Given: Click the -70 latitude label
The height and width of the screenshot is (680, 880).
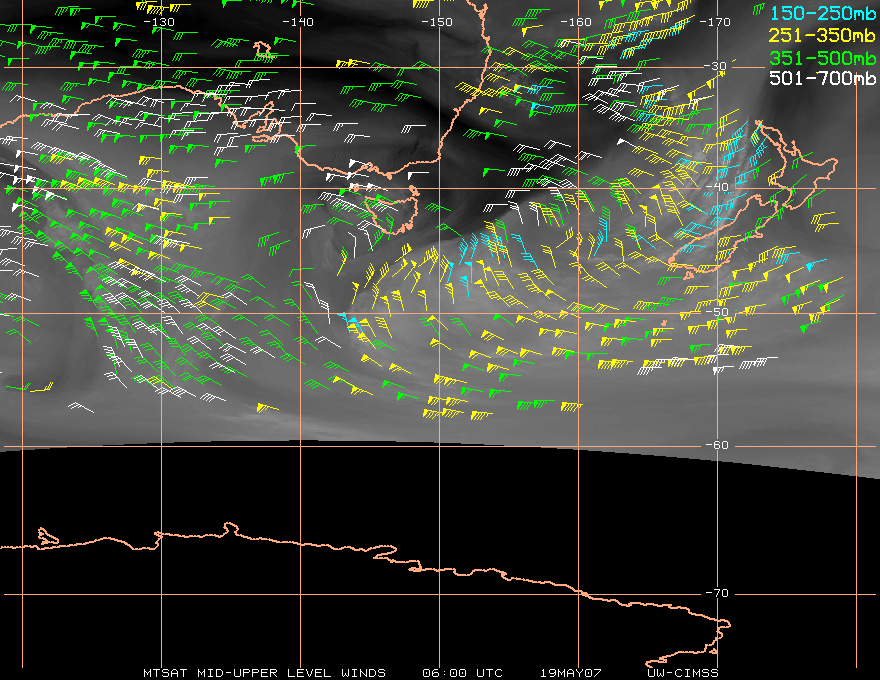Looking at the screenshot, I should (x=717, y=593).
